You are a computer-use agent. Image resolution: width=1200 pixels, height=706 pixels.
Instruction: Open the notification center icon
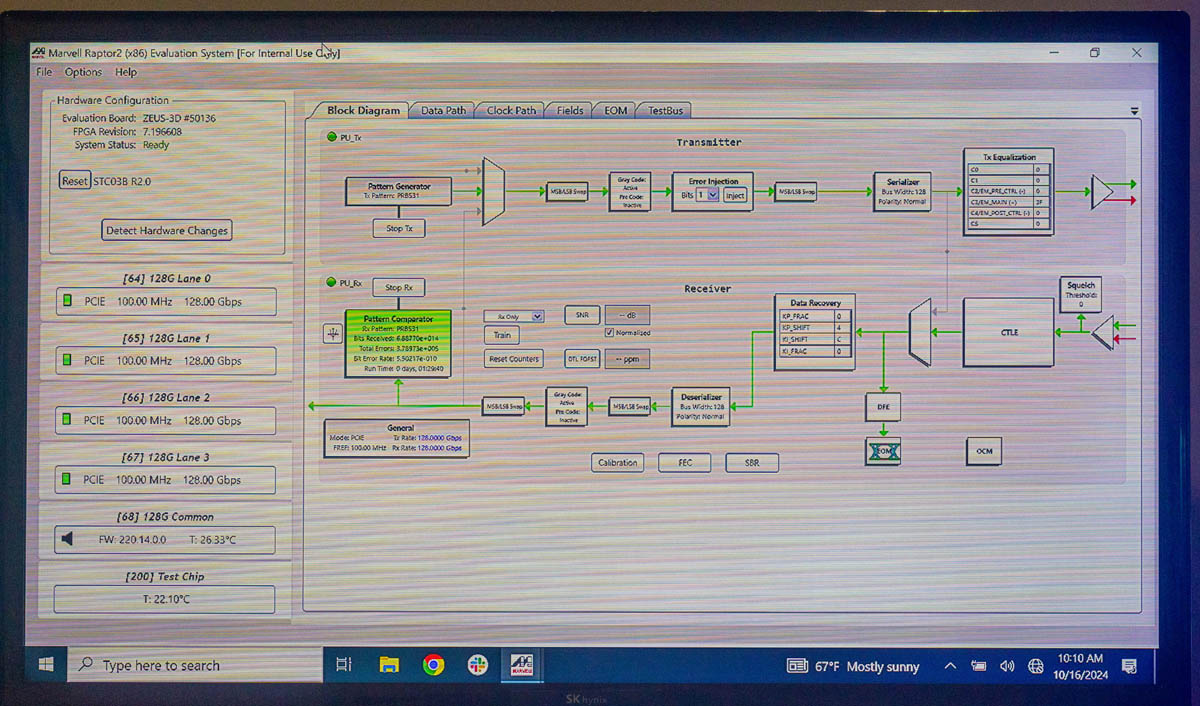1129,666
